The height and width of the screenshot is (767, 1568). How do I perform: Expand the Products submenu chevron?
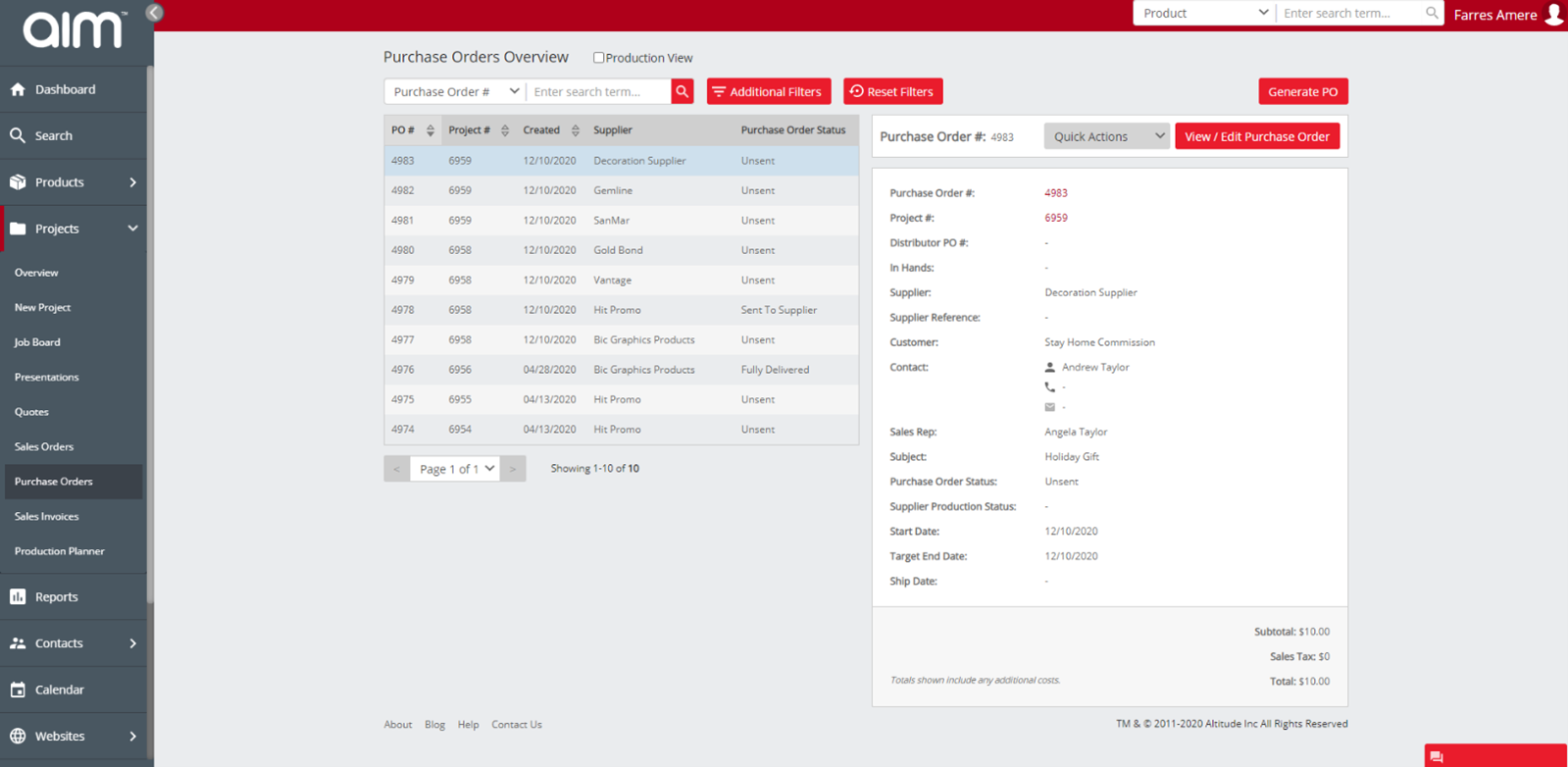coord(132,182)
